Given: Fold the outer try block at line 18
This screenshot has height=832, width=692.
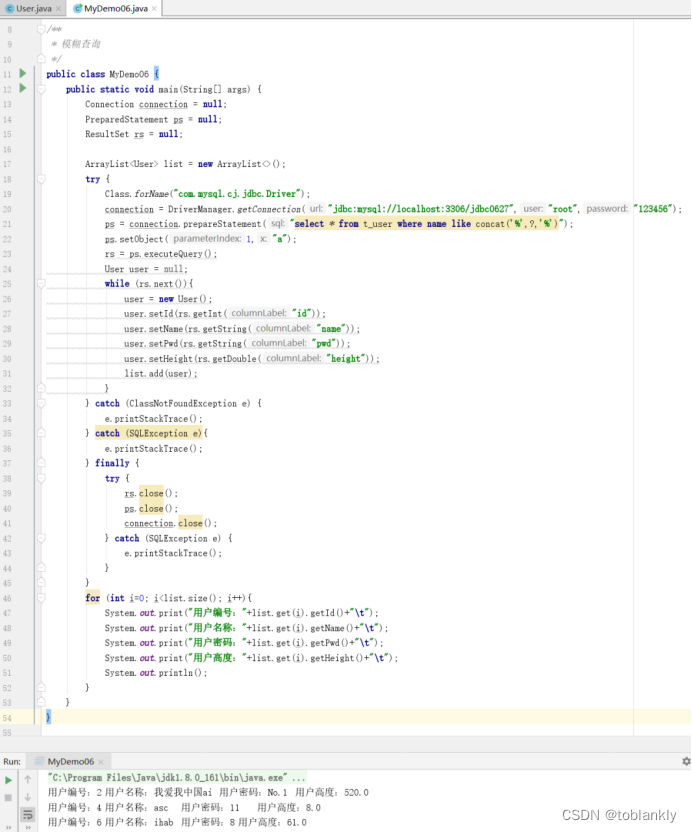Looking at the screenshot, I should click(41, 179).
